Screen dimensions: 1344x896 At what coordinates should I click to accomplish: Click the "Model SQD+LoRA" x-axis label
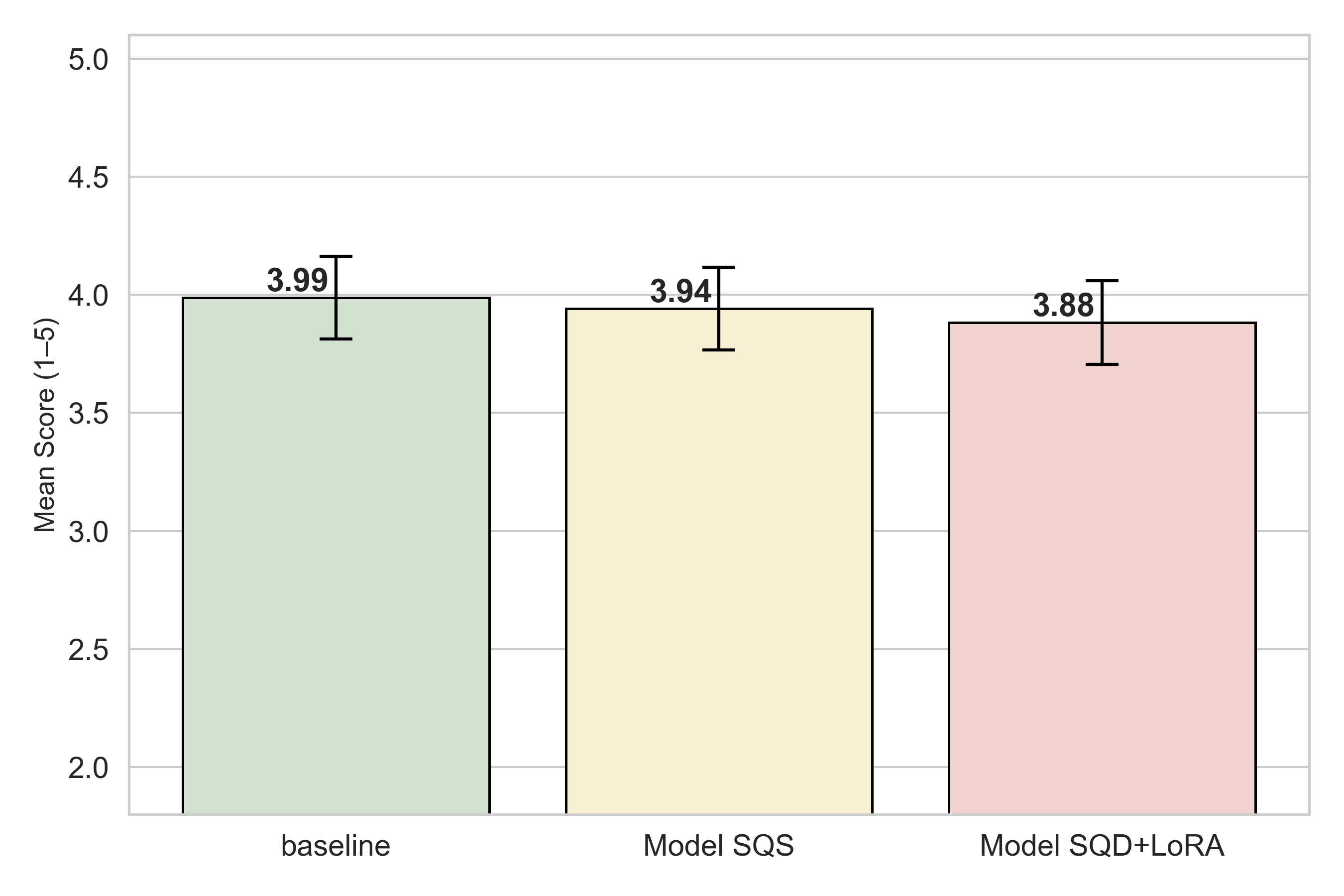[x=1102, y=846]
